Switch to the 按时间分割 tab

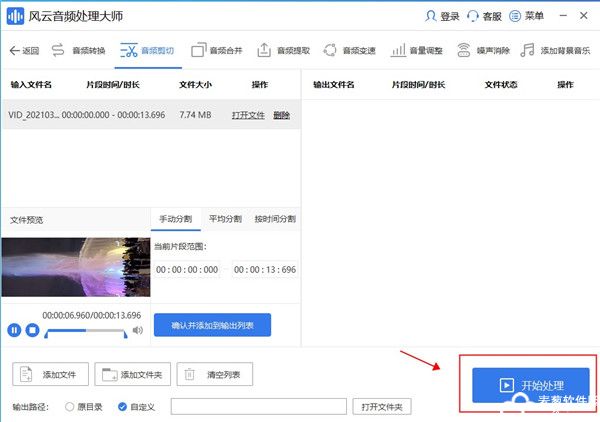click(x=275, y=219)
